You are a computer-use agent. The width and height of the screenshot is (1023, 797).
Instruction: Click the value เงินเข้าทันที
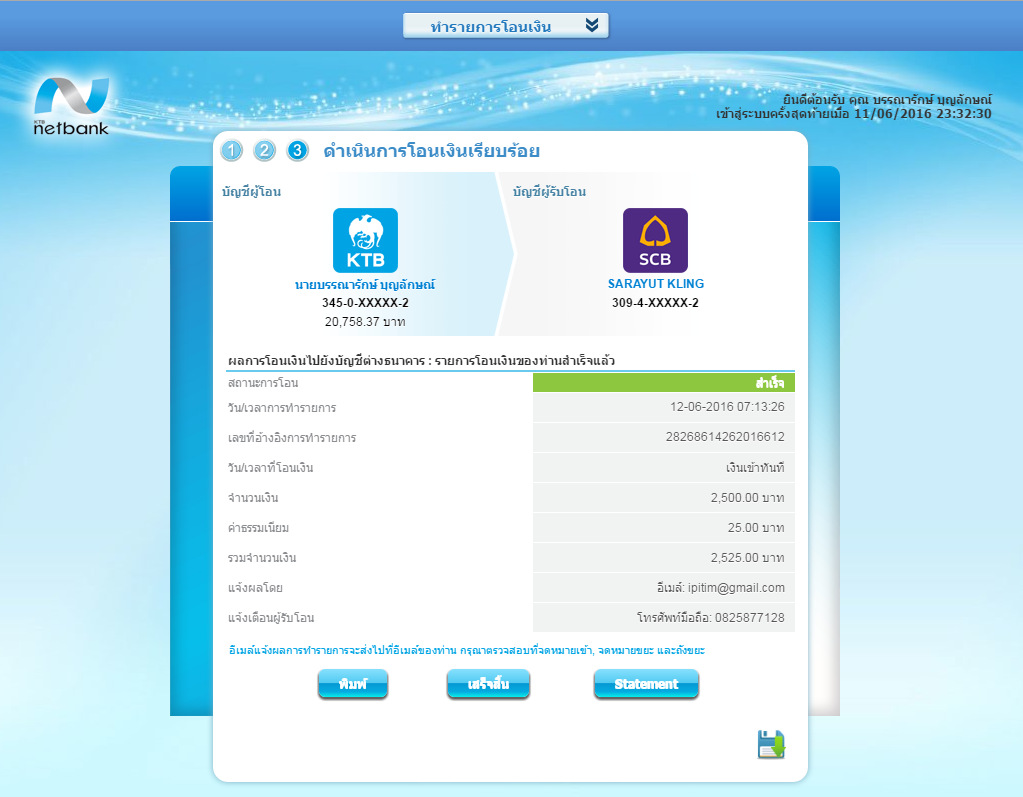click(755, 468)
